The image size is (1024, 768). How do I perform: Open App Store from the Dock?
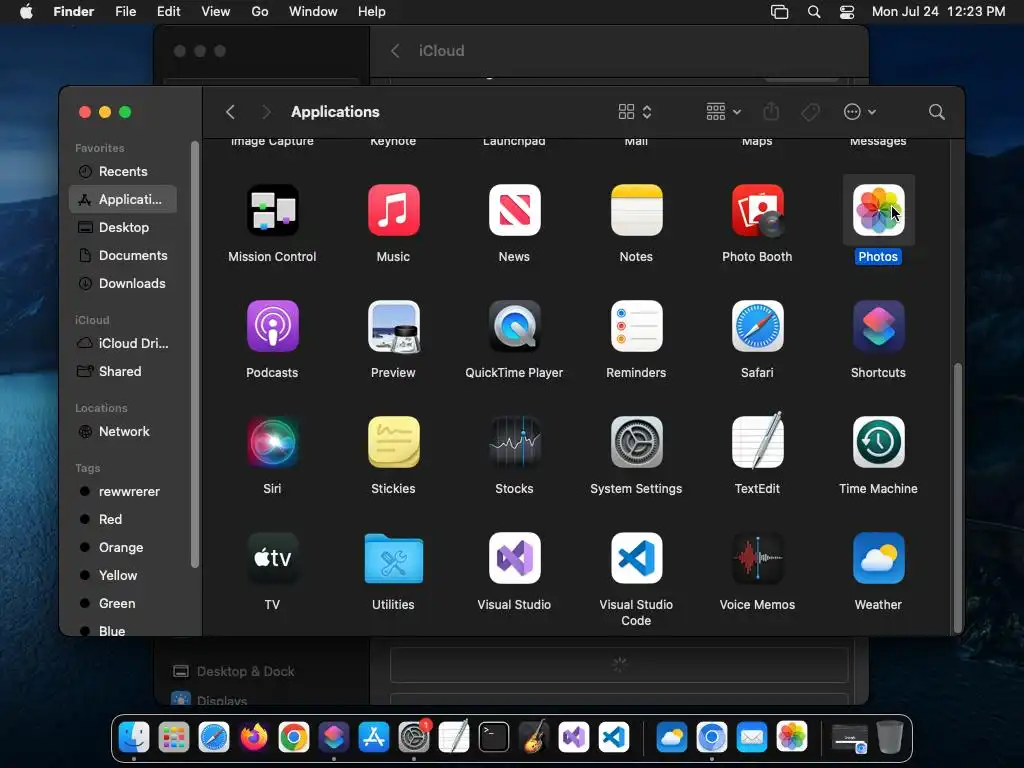(374, 738)
